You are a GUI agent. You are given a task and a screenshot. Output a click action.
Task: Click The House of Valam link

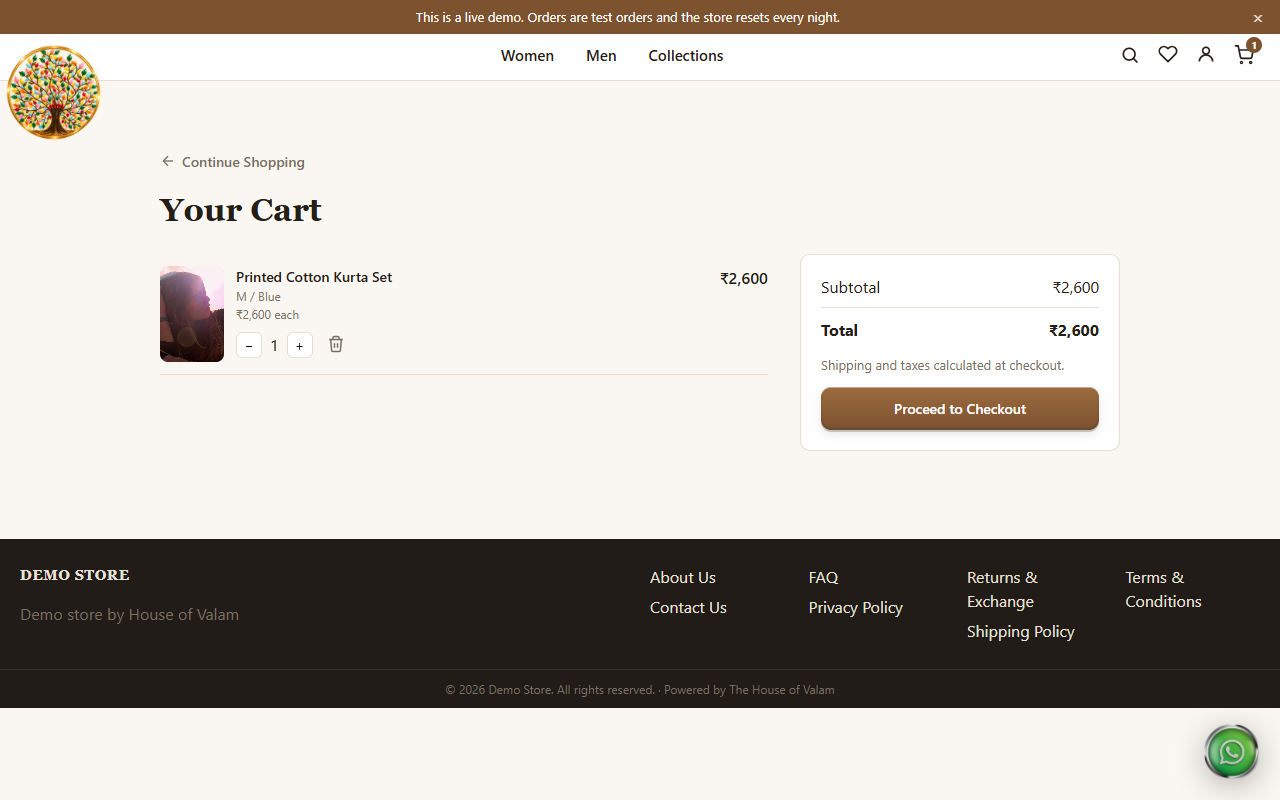[782, 690]
